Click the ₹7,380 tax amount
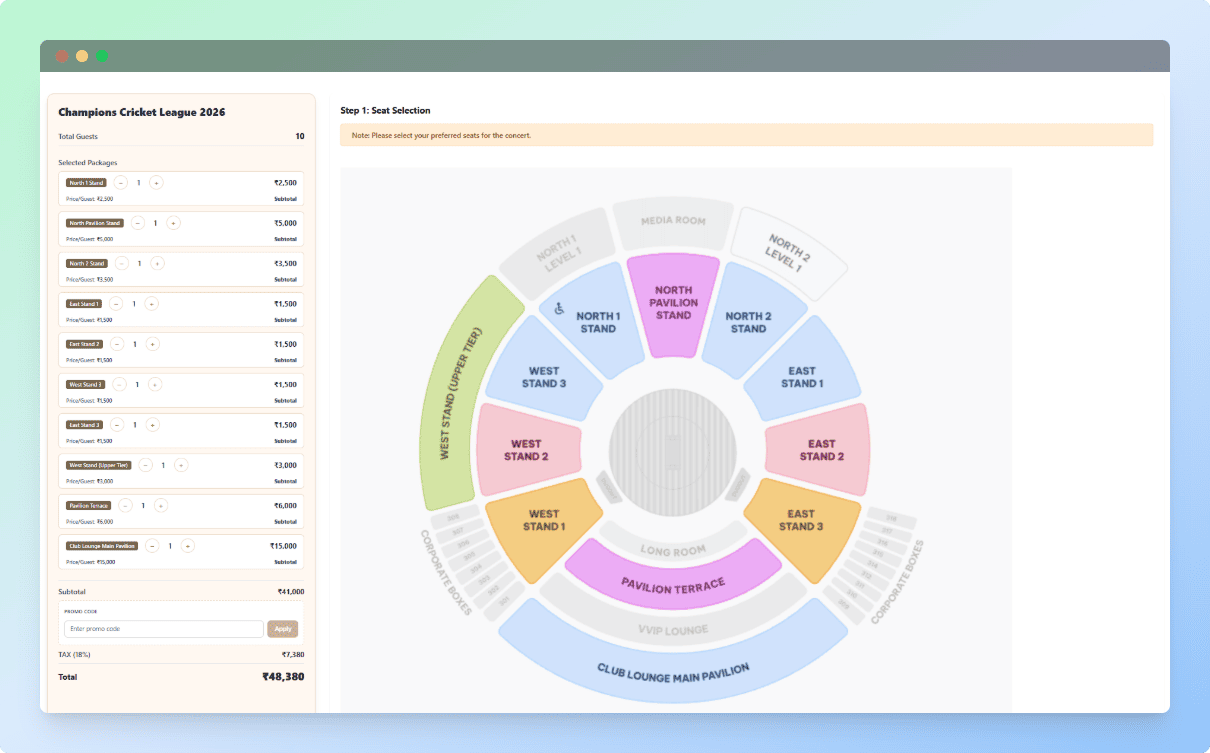Screen dimensions: 1210x753 [x=293, y=654]
